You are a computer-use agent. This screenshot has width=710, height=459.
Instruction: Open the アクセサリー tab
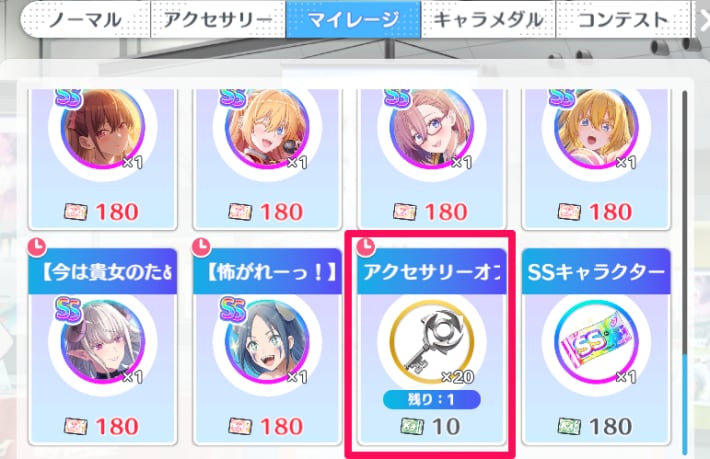(x=218, y=19)
